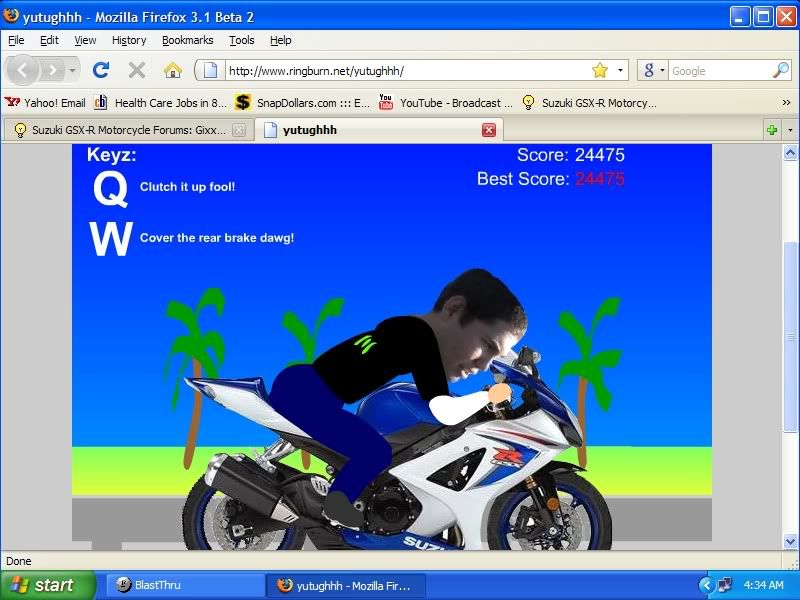Viewport: 800px width, 600px height.
Task: Click the "Done" status bar text
Action: point(19,561)
